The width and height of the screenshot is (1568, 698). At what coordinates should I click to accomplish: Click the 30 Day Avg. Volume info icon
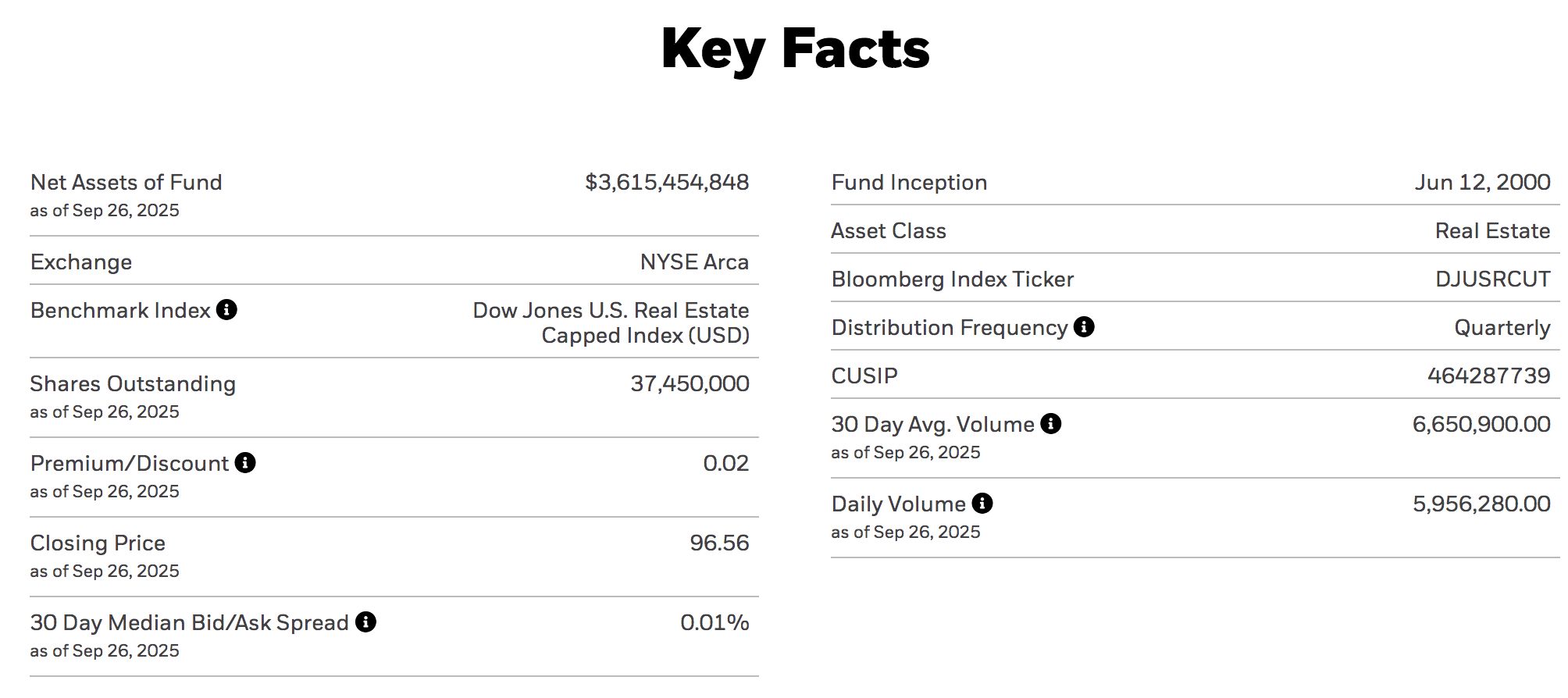1051,424
